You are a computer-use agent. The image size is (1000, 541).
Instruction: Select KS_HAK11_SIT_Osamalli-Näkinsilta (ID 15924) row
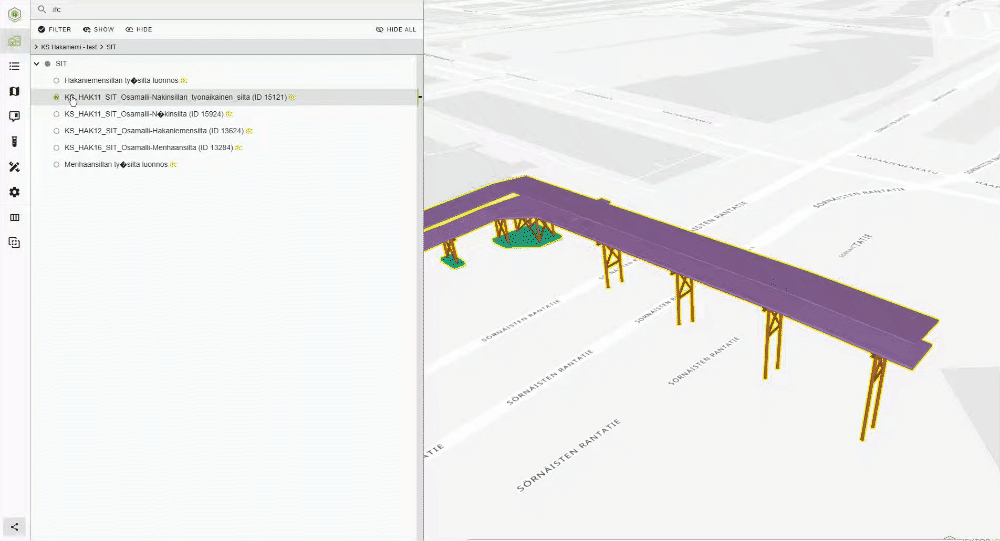pos(224,114)
